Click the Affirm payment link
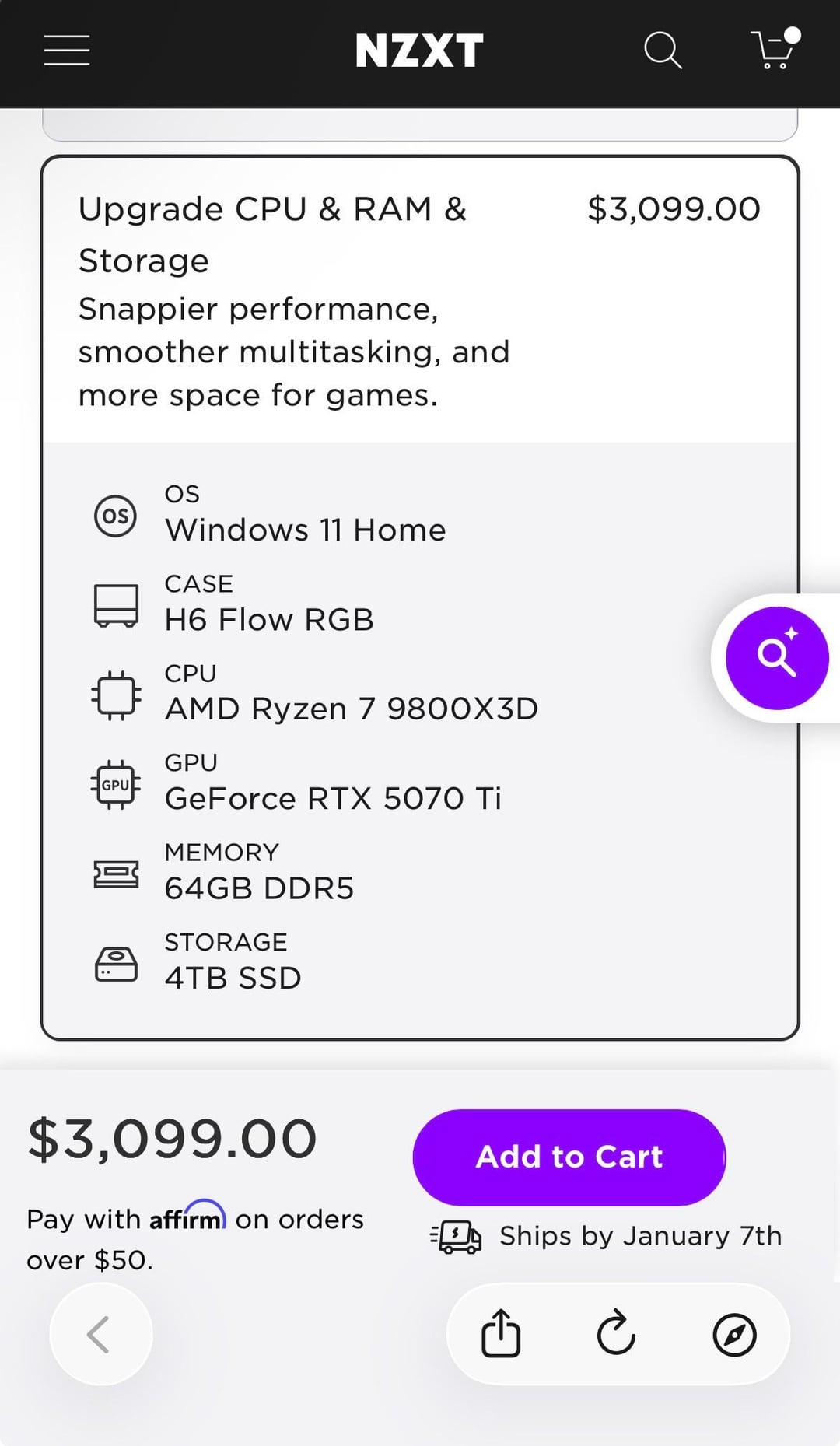This screenshot has height=1446, width=840. coord(187,1218)
